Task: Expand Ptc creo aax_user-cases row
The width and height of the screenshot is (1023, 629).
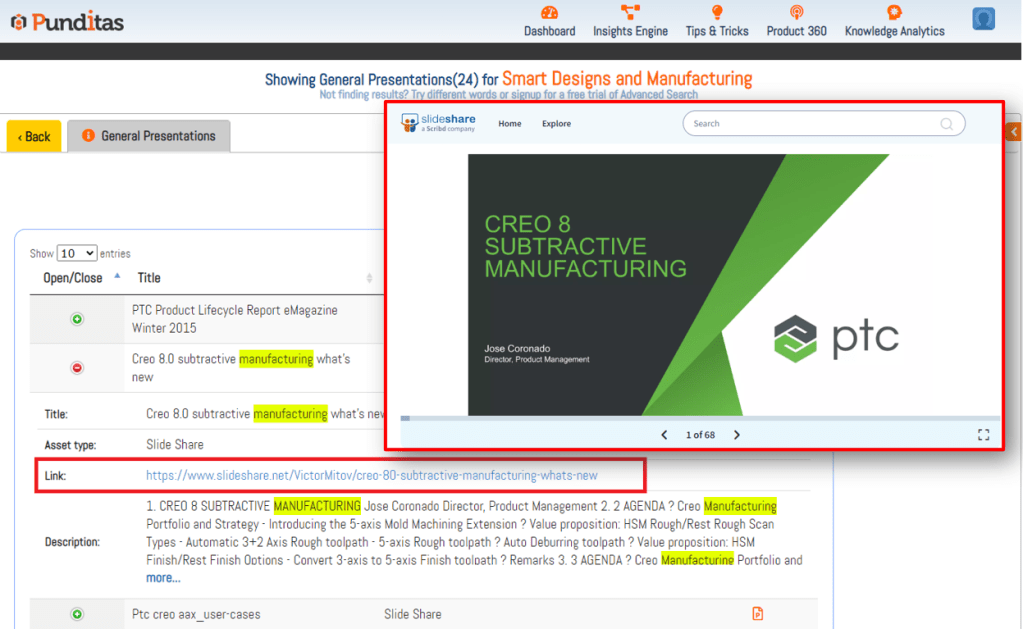Action: click(x=77, y=614)
